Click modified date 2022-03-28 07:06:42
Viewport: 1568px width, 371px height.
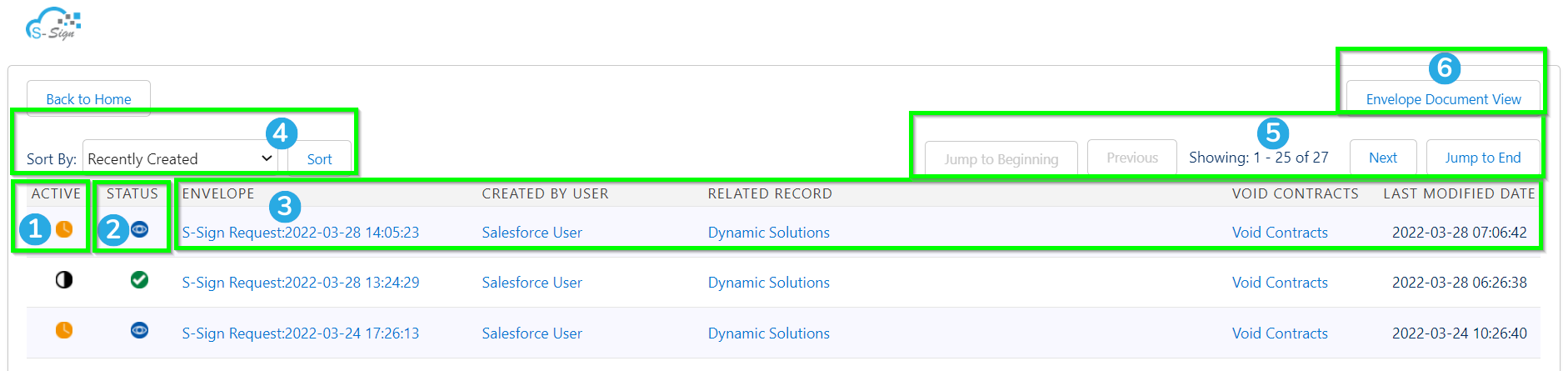tap(1460, 233)
